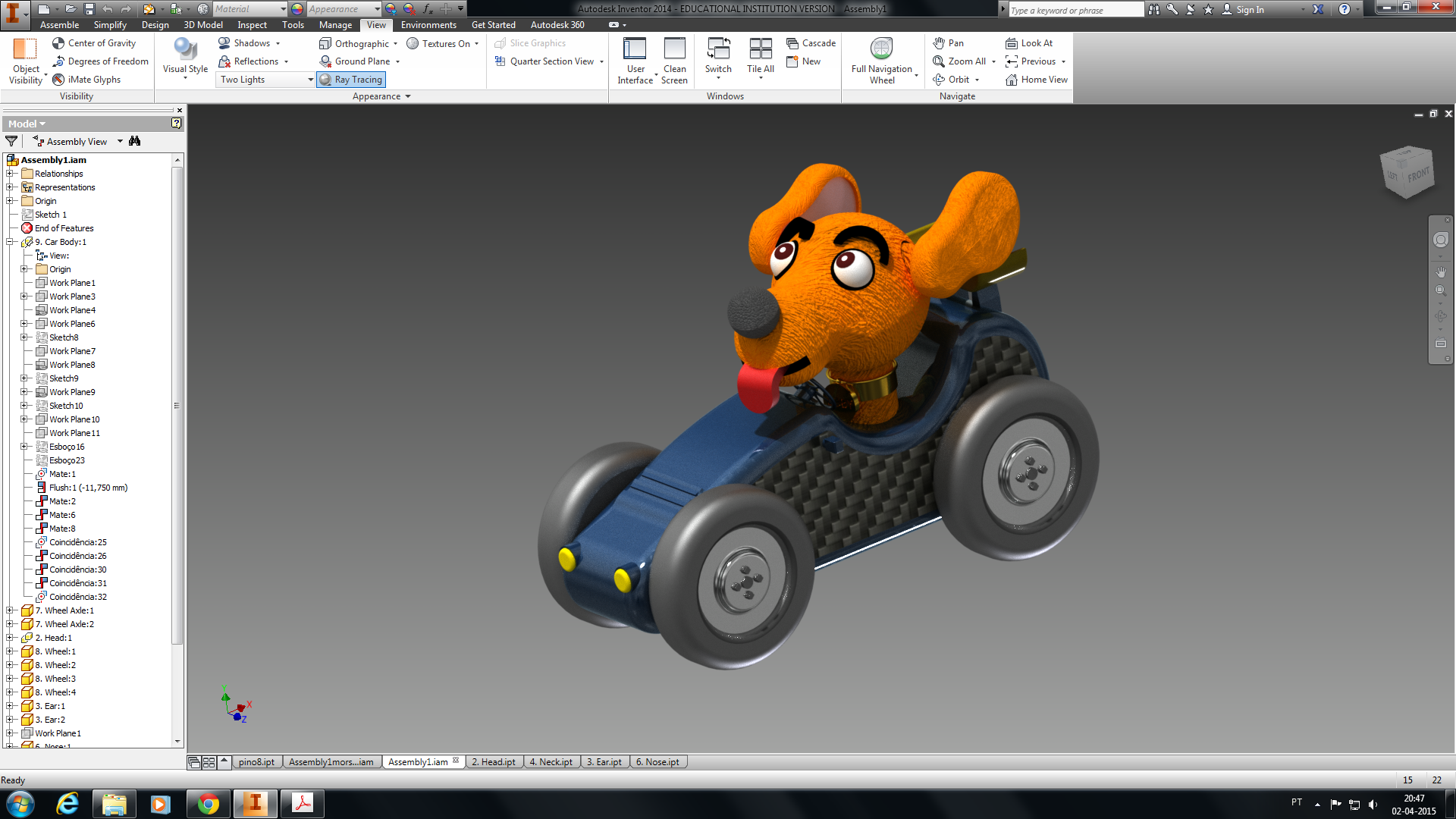Toggle Center of Gravity display
This screenshot has height=819, width=1456.
(x=94, y=43)
